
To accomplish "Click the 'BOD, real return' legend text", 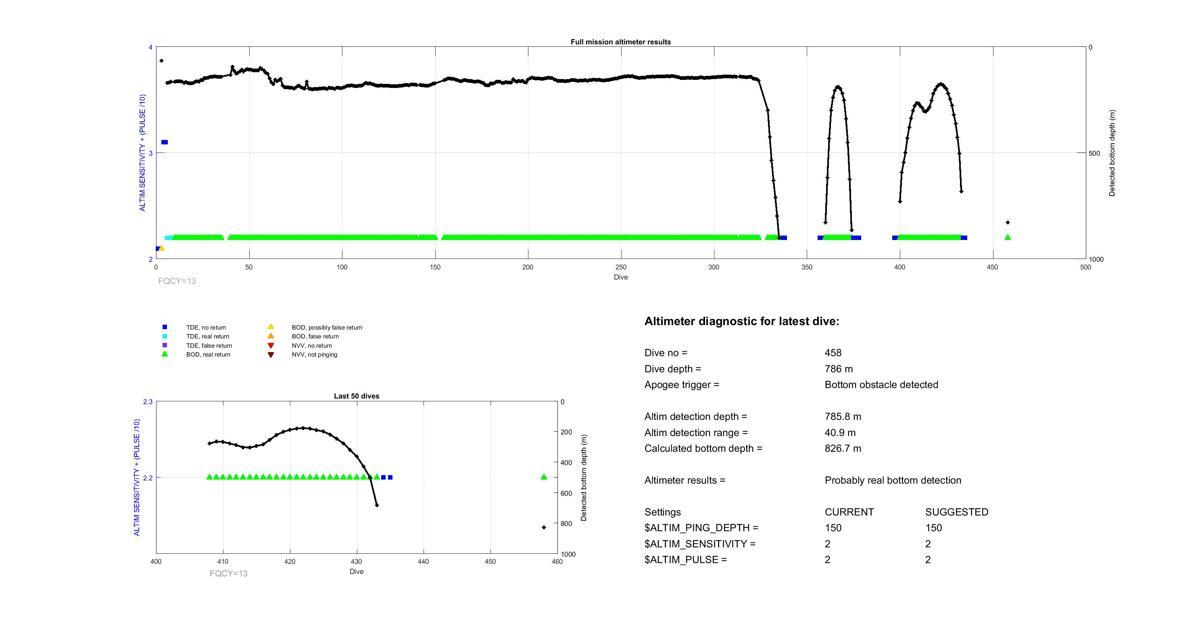I will 208,354.
